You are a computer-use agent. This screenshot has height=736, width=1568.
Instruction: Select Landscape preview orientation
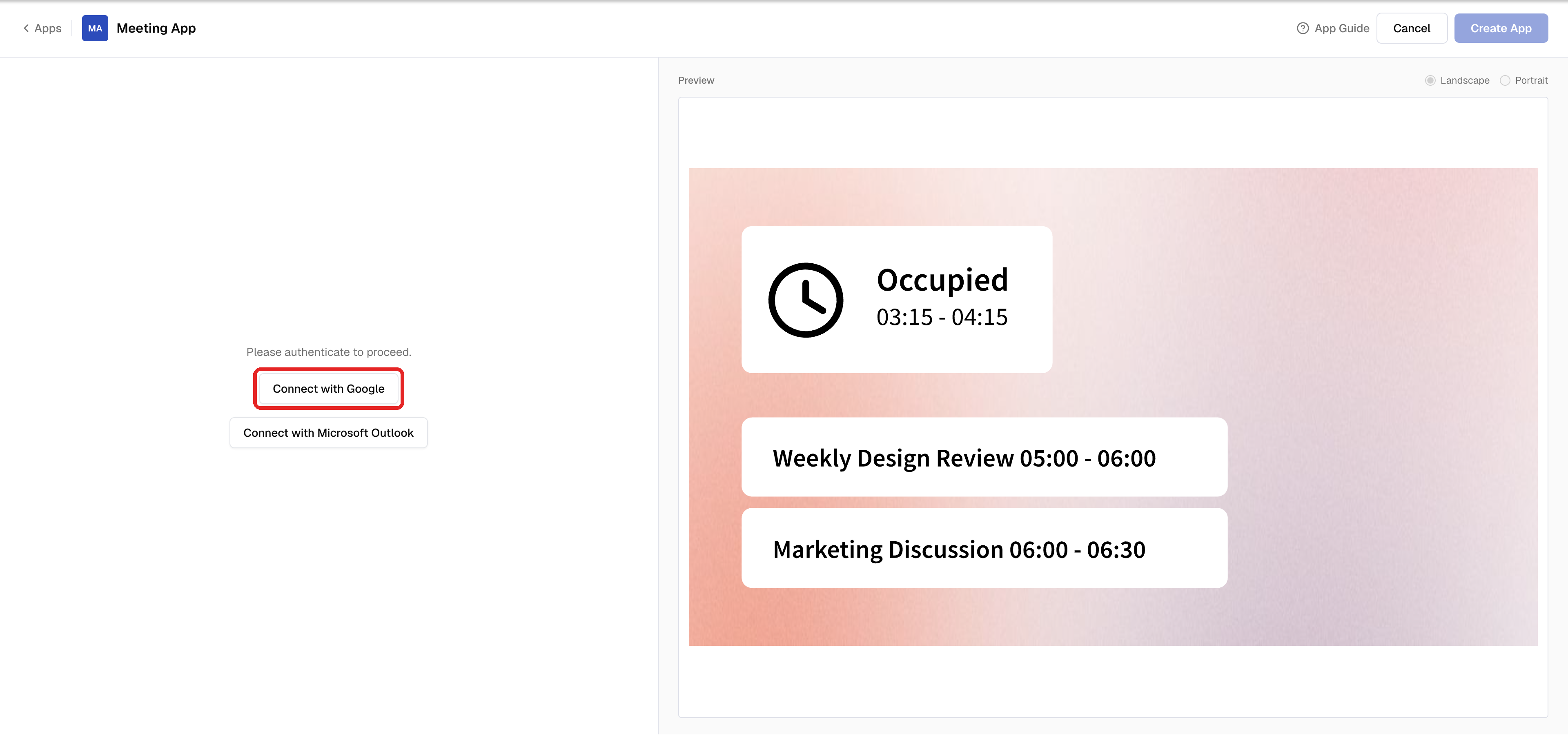tap(1457, 80)
